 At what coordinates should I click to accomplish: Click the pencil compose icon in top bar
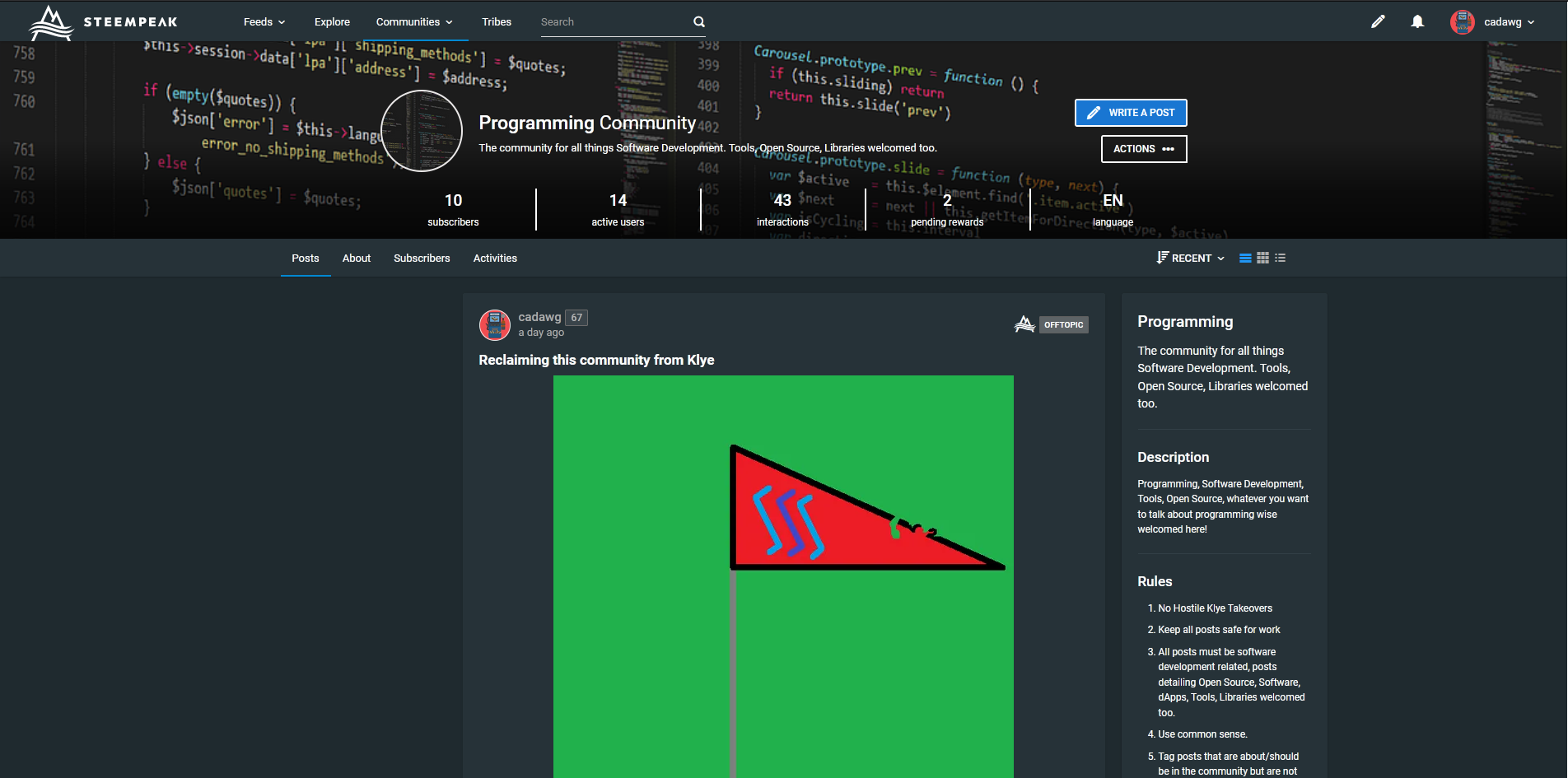pos(1378,22)
